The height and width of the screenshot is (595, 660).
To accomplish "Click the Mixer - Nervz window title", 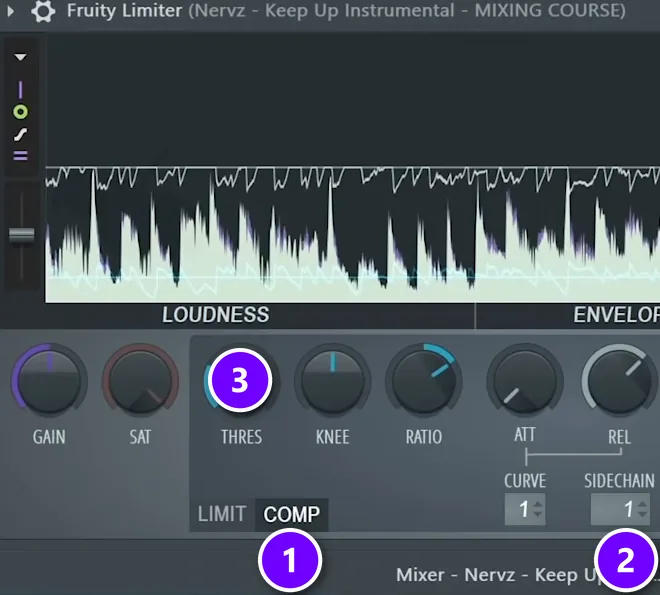I will 528,575.
